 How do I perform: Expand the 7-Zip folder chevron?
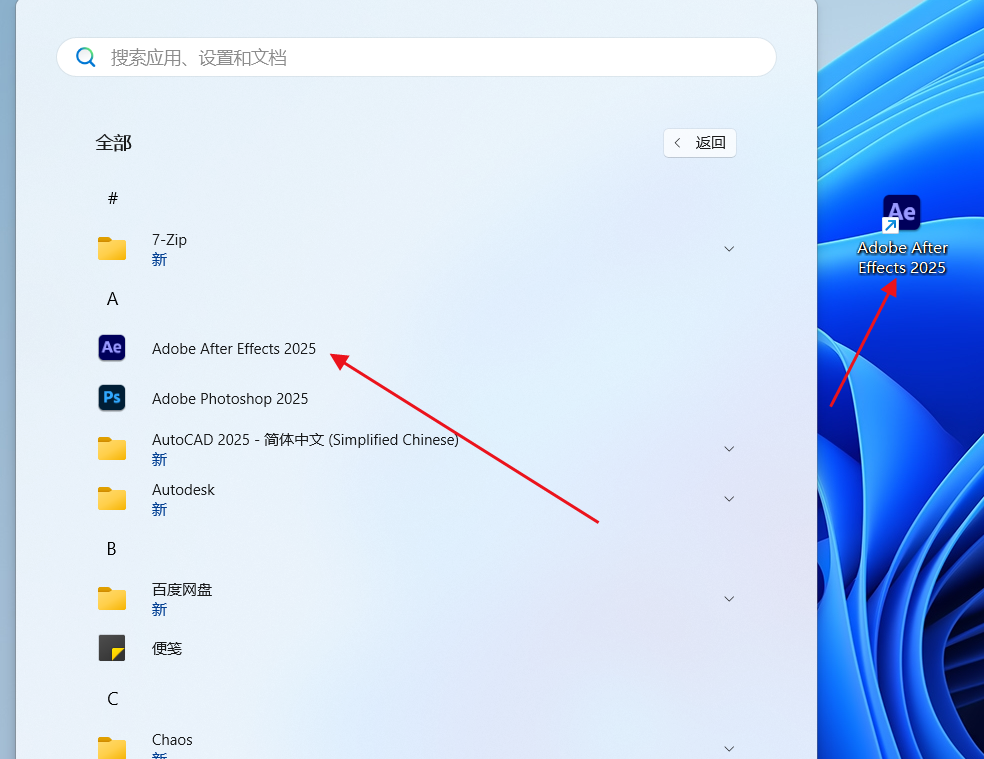[x=729, y=249]
